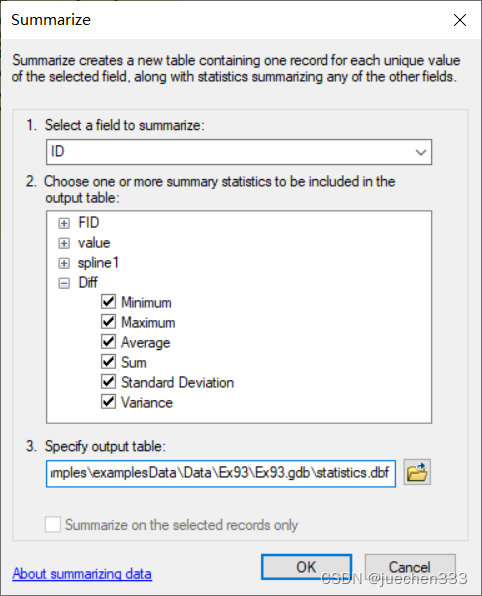Uncheck the Minimum statistic checkbox

108,302
